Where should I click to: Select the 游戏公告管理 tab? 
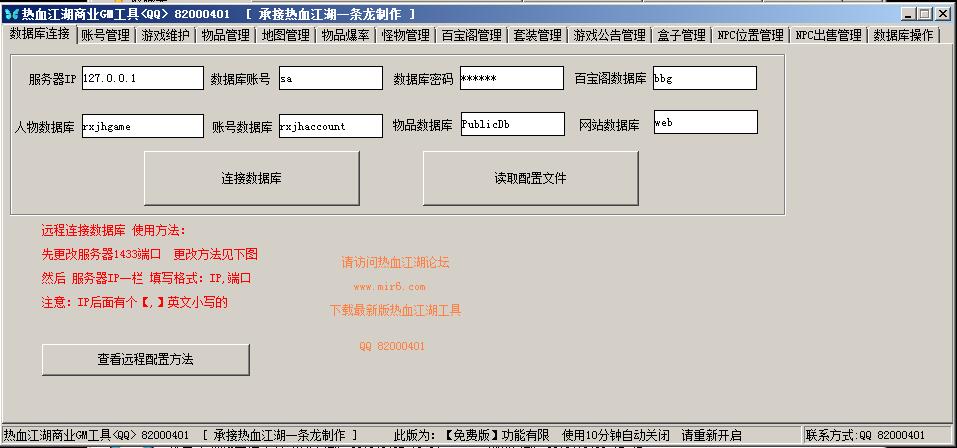[609, 36]
